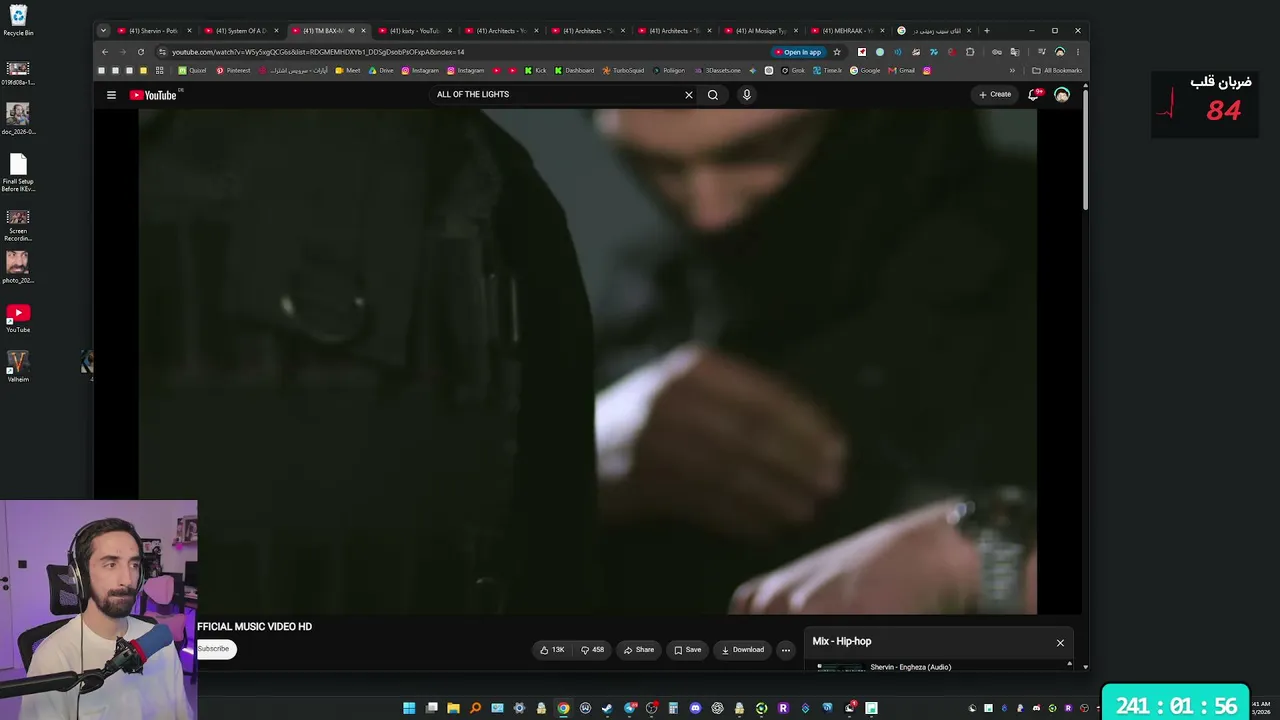Switch to the Google search tab
This screenshot has width=1280, height=720.
(x=934, y=31)
